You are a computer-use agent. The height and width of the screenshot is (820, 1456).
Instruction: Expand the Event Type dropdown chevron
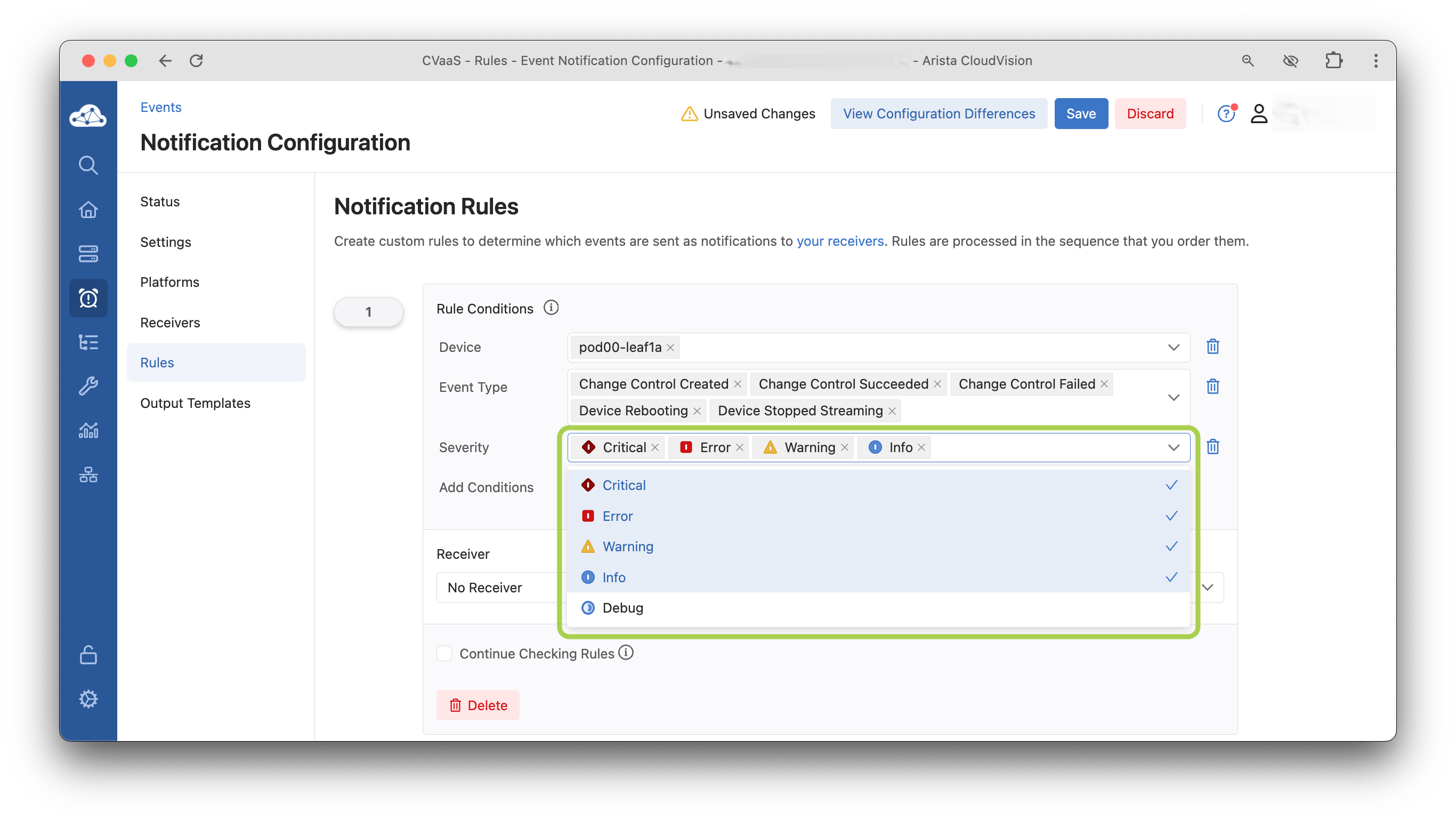[x=1174, y=397]
